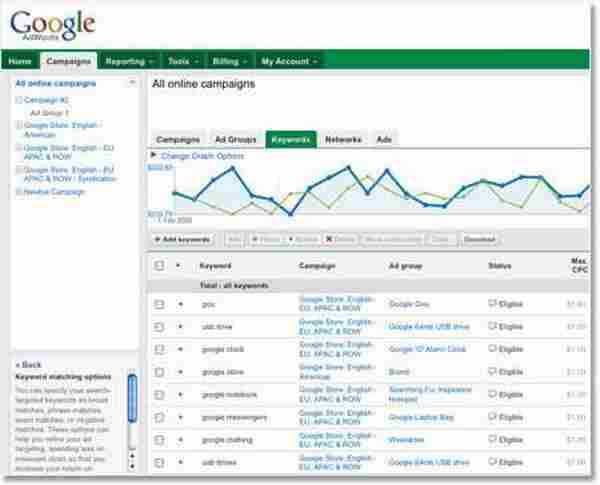
Task: Click the Eligible speech bubble for google clothing
Action: click(x=492, y=439)
